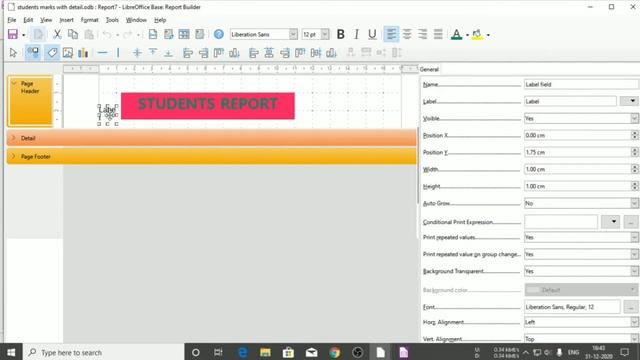Open the Conditional Print Expression dropdown arrow

click(610, 222)
